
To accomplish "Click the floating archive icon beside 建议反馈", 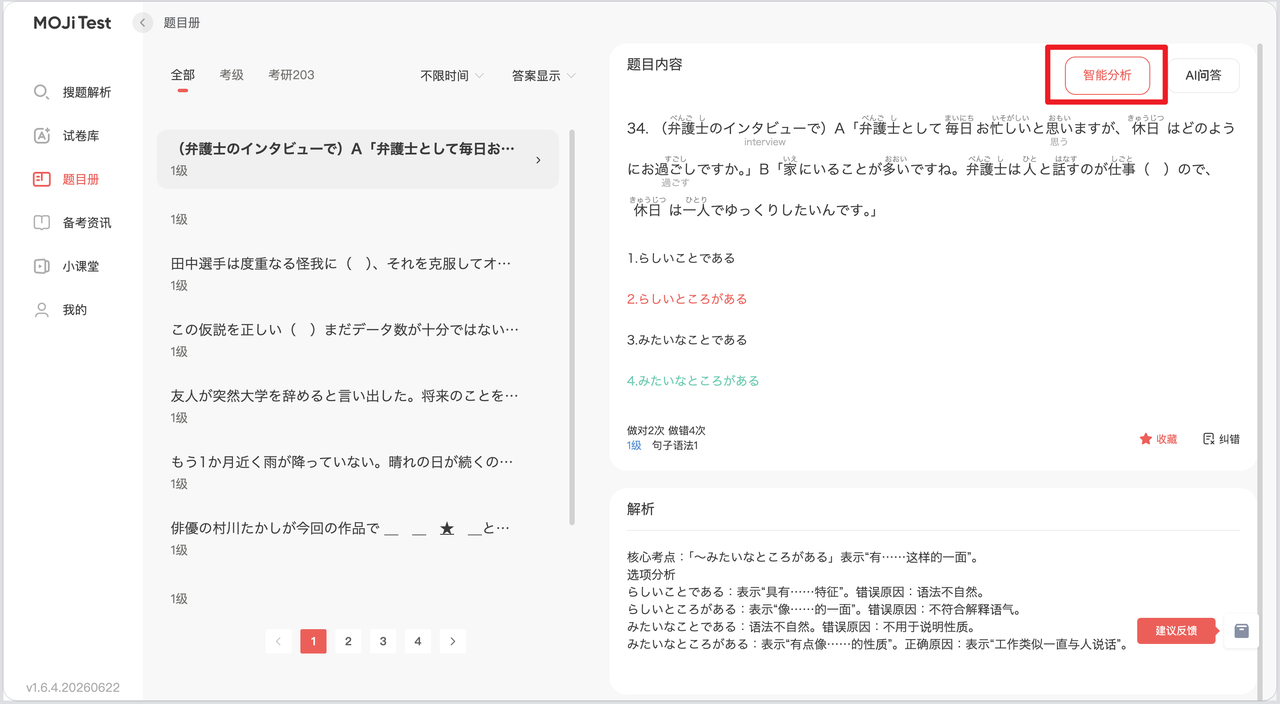I will click(1241, 631).
